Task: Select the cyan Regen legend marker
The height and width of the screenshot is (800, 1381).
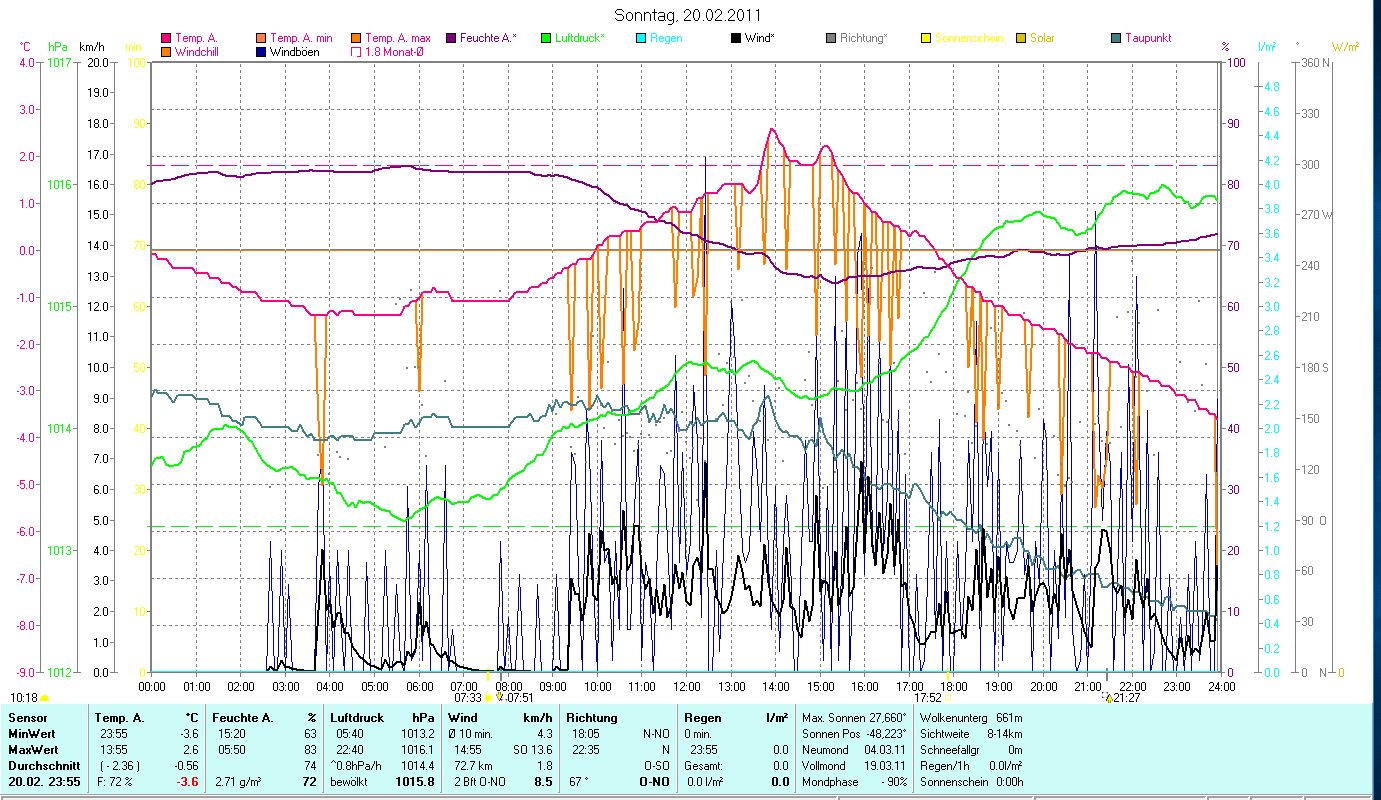Action: [641, 38]
